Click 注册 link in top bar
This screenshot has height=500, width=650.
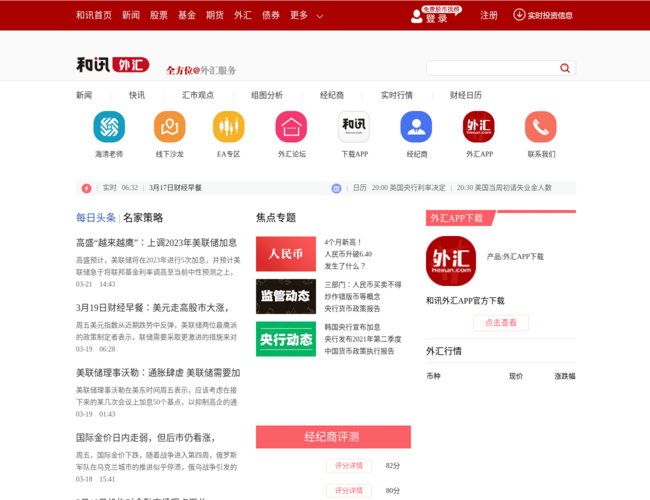(x=489, y=15)
